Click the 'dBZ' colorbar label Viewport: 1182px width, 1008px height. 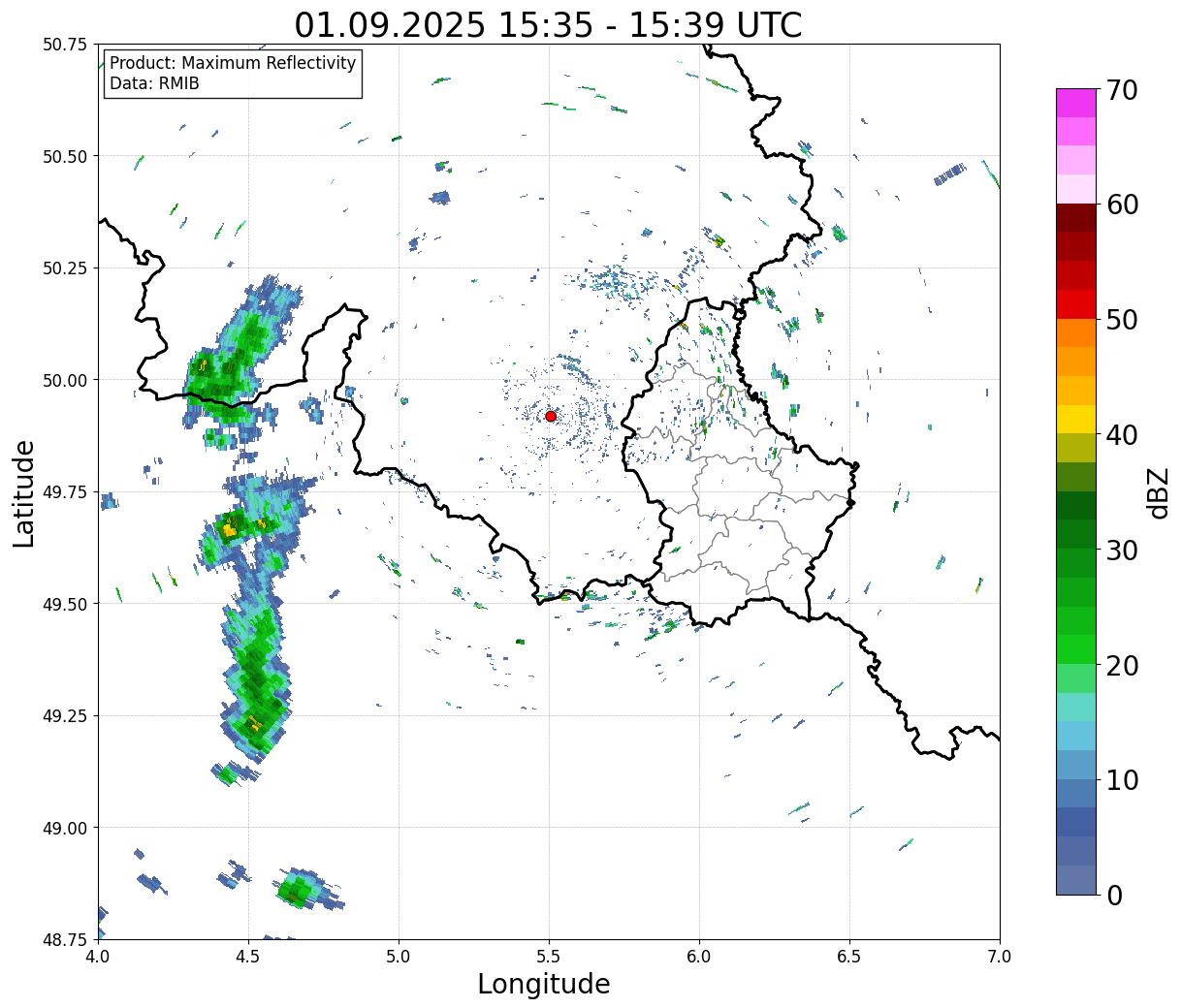coord(1158,492)
